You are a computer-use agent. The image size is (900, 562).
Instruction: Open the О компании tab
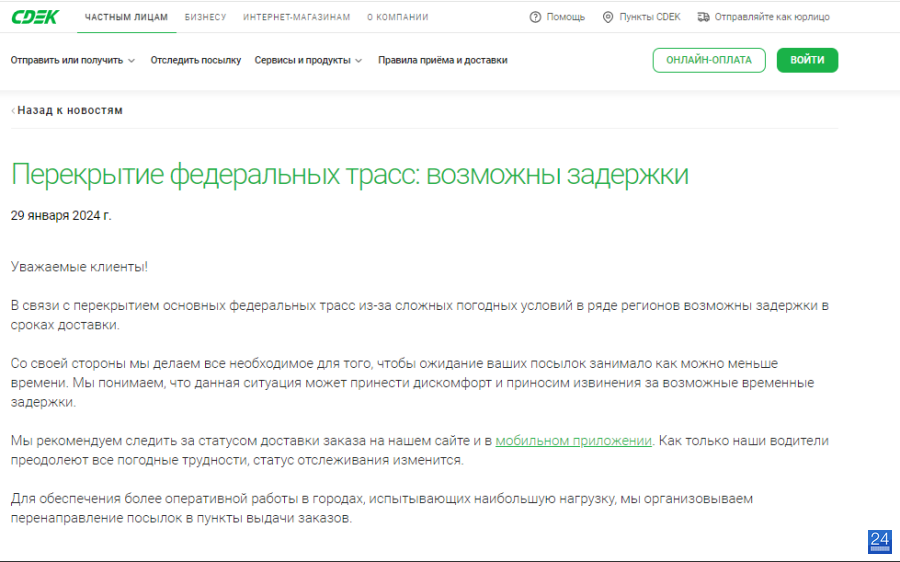coord(398,17)
